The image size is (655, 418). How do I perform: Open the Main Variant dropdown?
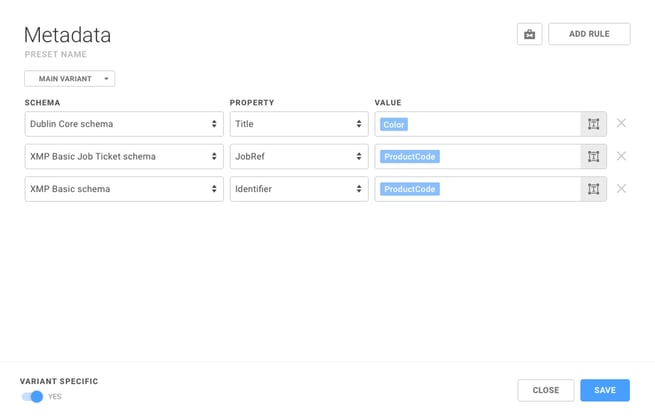click(x=69, y=79)
